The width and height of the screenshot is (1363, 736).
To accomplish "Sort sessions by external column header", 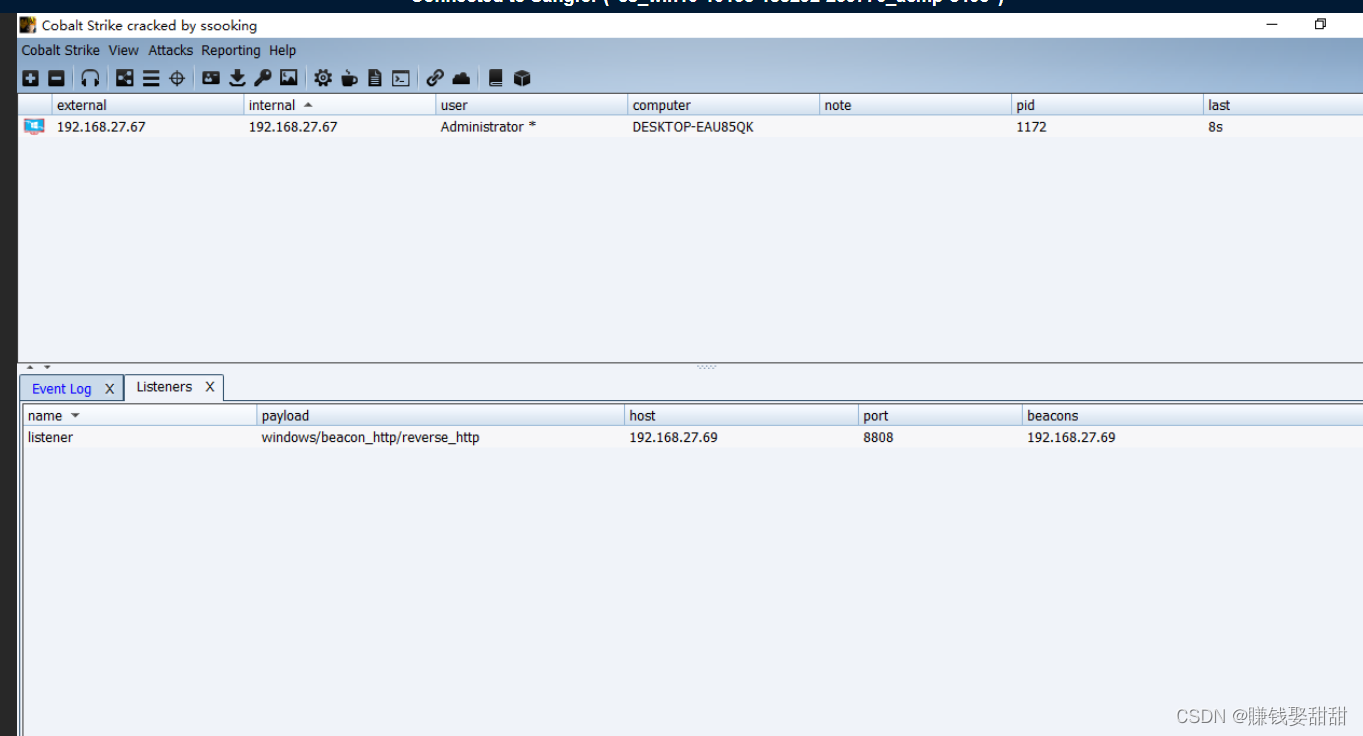I will [x=148, y=105].
